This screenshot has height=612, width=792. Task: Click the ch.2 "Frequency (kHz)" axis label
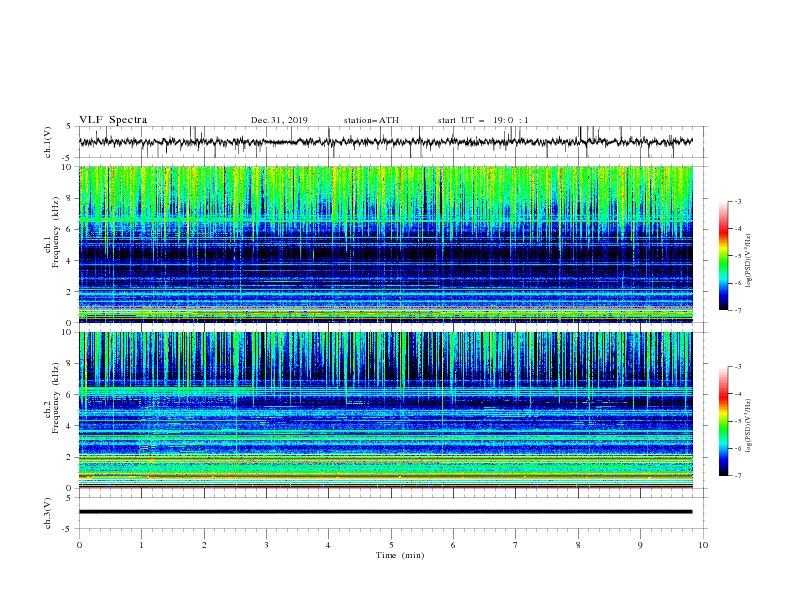(x=56, y=399)
